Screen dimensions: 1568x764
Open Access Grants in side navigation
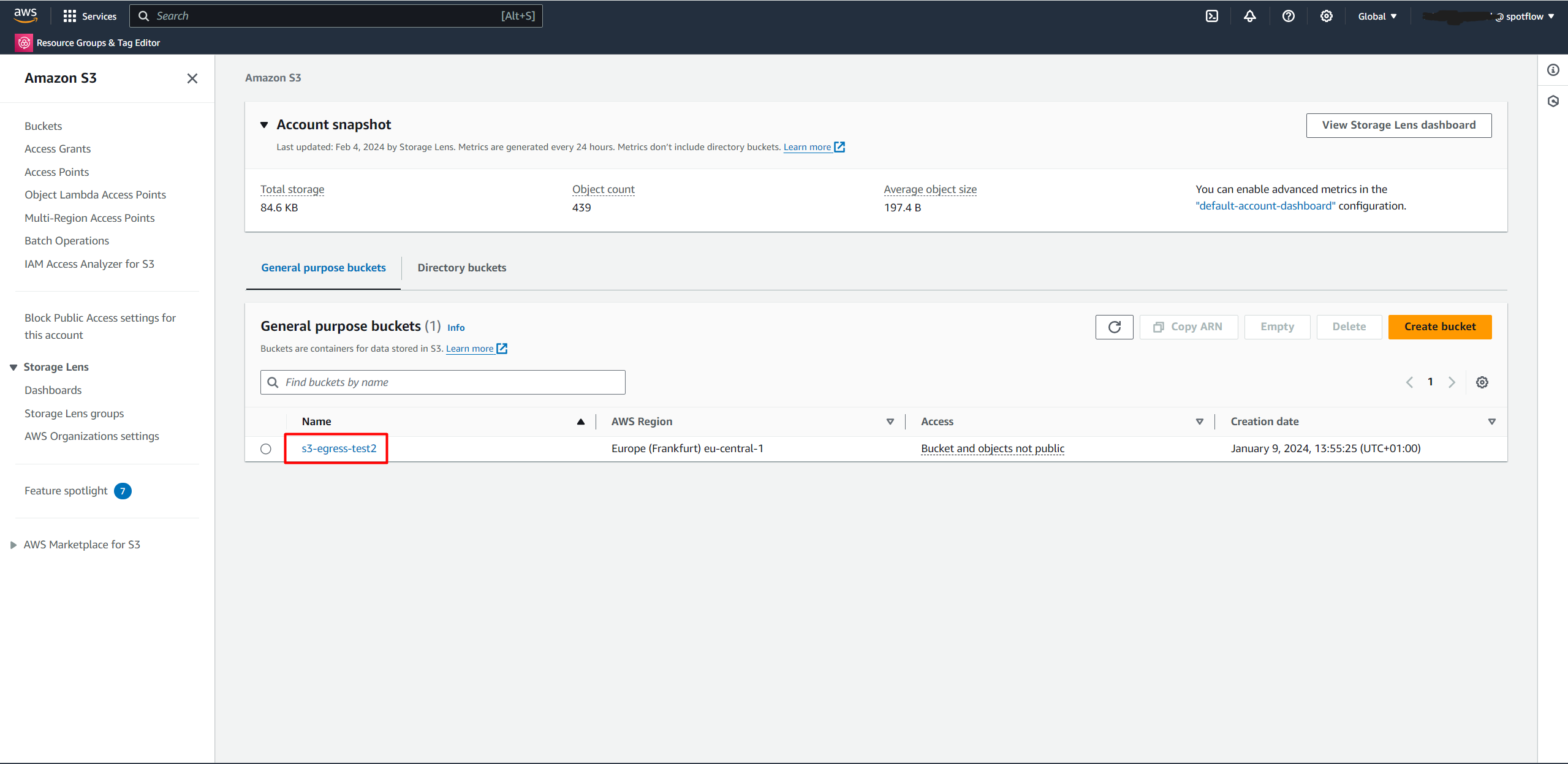(58, 149)
